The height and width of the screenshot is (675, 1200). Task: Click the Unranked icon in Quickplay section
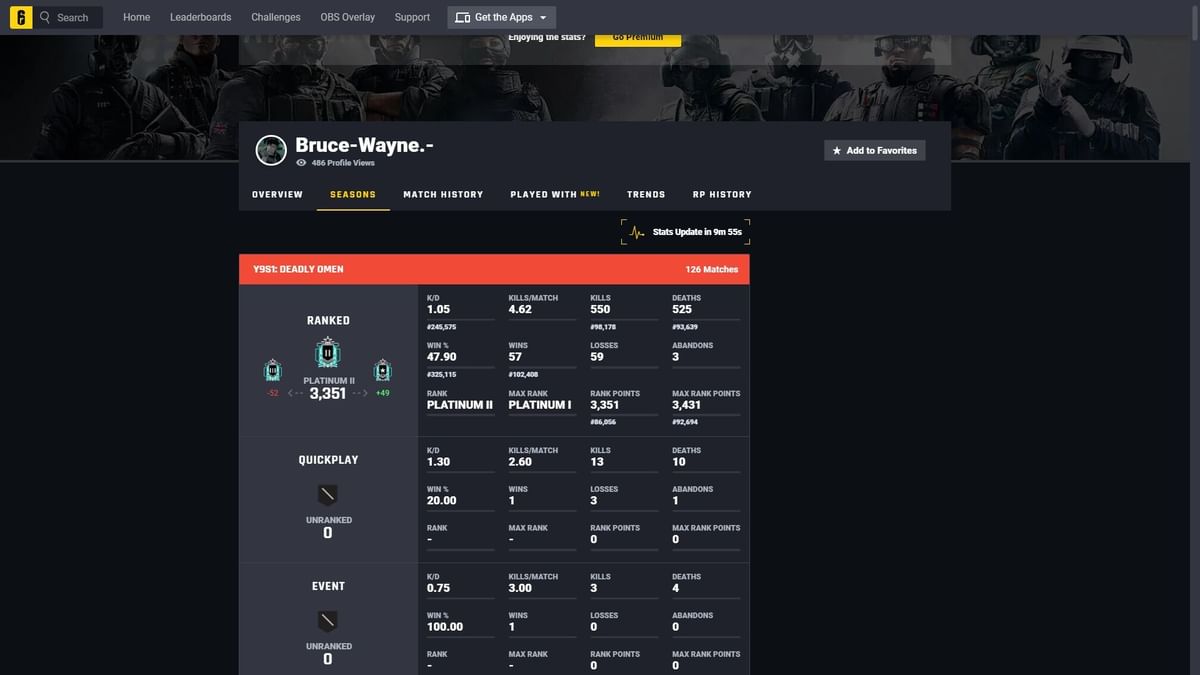tap(327, 493)
